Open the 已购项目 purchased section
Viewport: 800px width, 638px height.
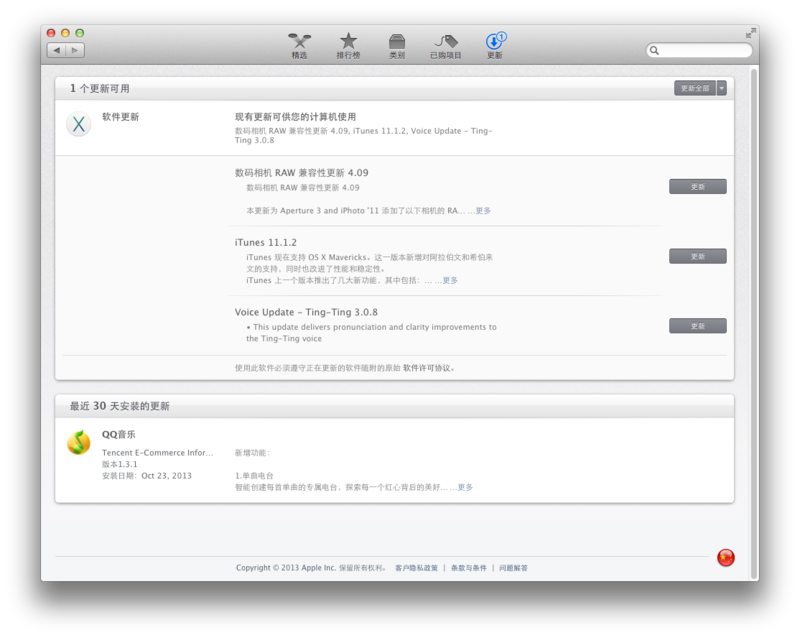pos(446,46)
